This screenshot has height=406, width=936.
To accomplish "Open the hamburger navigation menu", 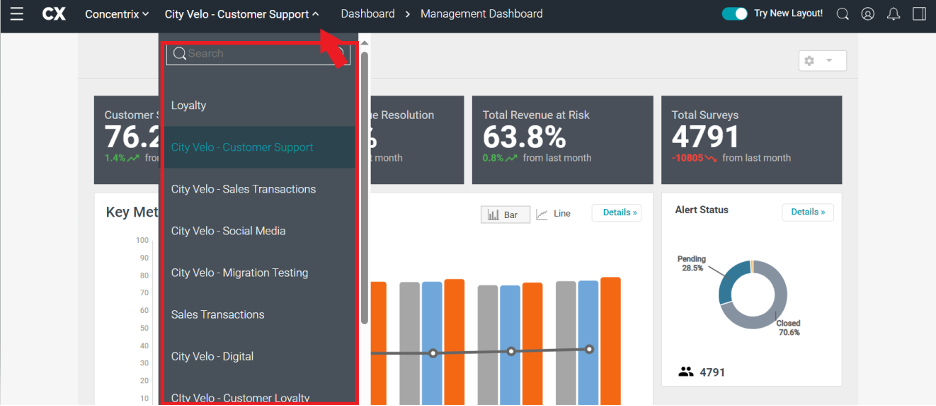I will click(17, 14).
